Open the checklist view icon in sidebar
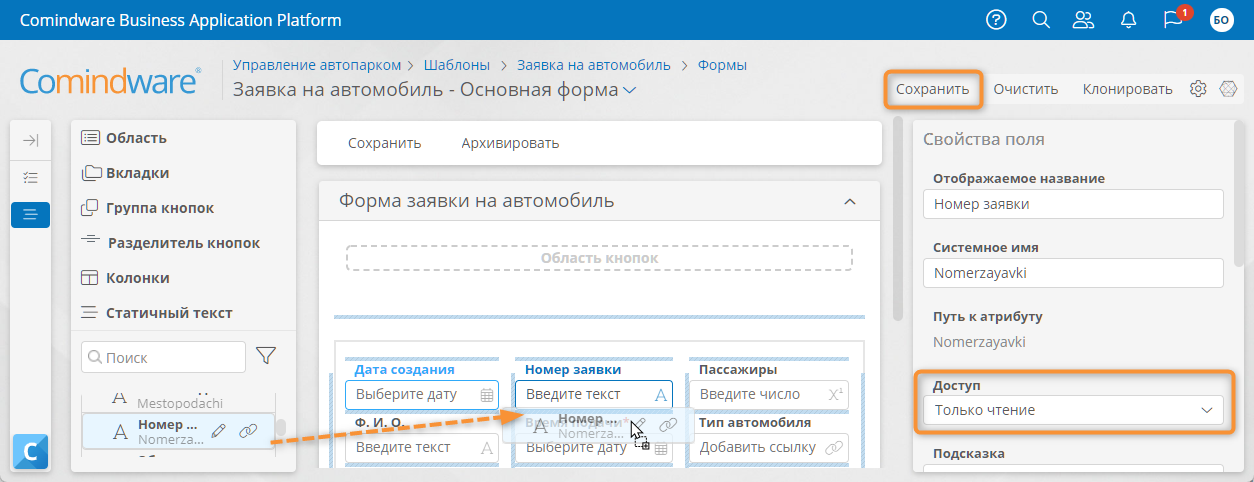Screen dimensions: 1254x482 30,177
